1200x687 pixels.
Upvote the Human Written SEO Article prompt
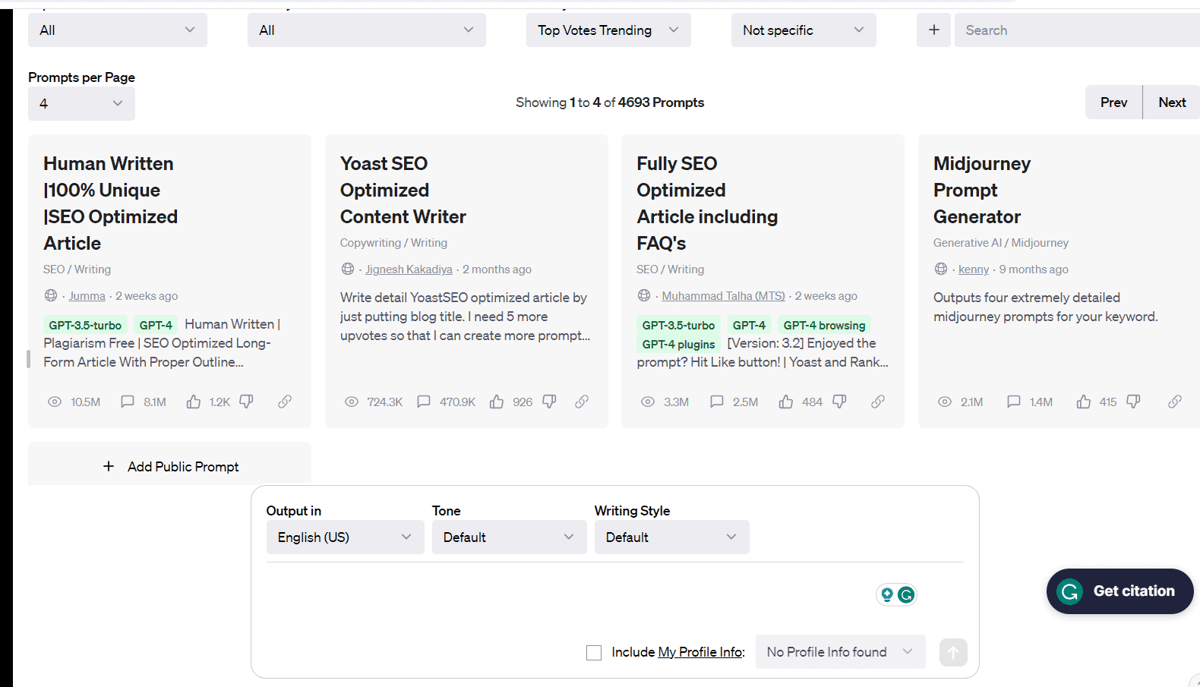(194, 402)
